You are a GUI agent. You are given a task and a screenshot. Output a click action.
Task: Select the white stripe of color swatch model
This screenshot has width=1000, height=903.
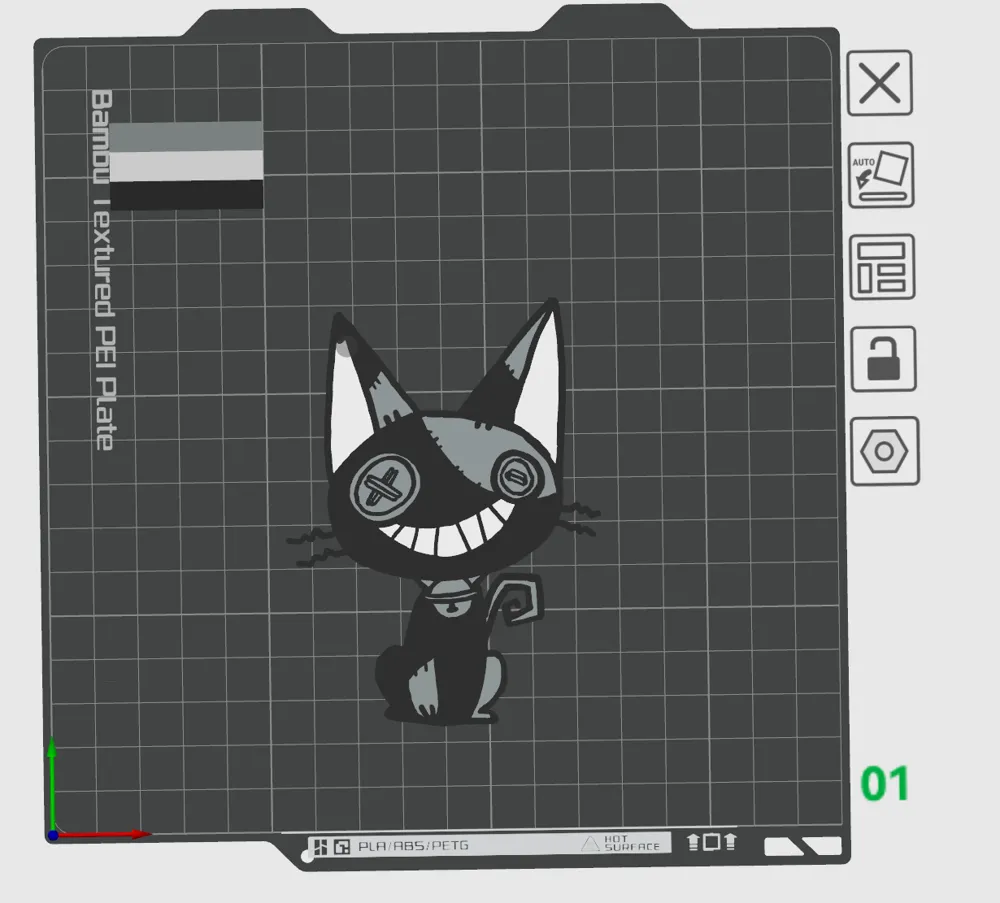tap(186, 166)
